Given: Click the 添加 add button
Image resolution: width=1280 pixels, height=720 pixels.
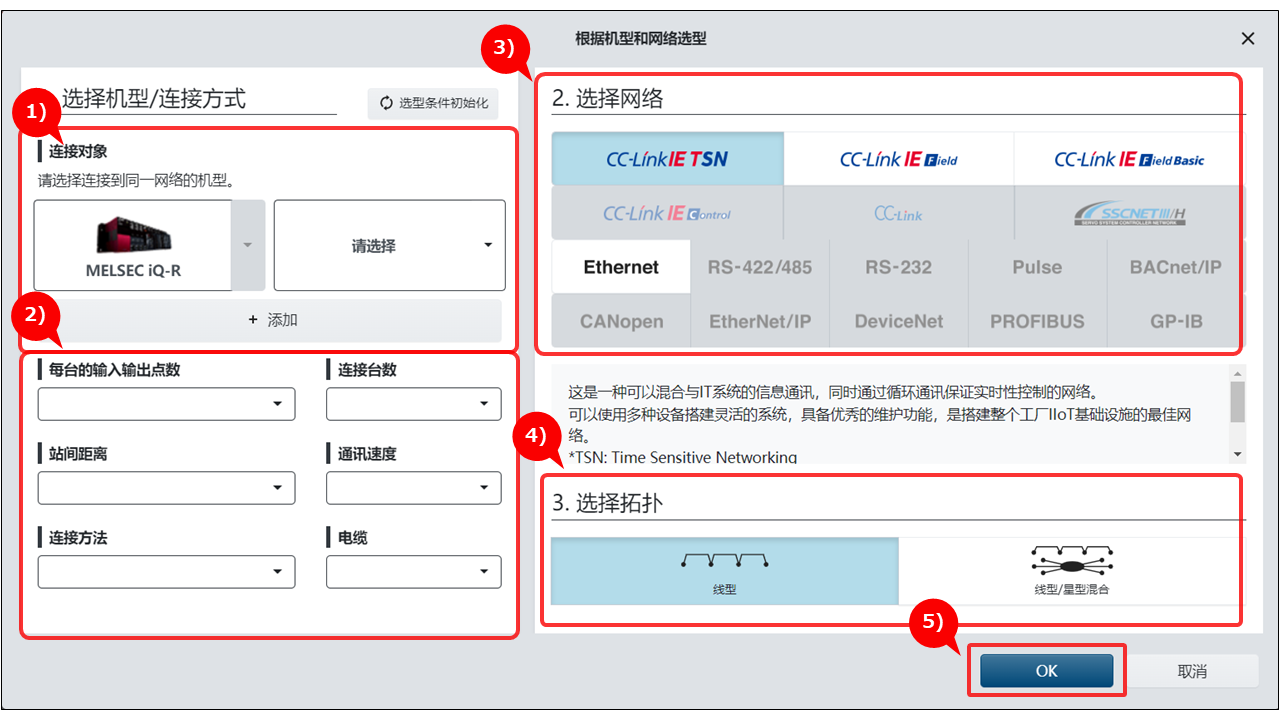Looking at the screenshot, I should tap(273, 320).
